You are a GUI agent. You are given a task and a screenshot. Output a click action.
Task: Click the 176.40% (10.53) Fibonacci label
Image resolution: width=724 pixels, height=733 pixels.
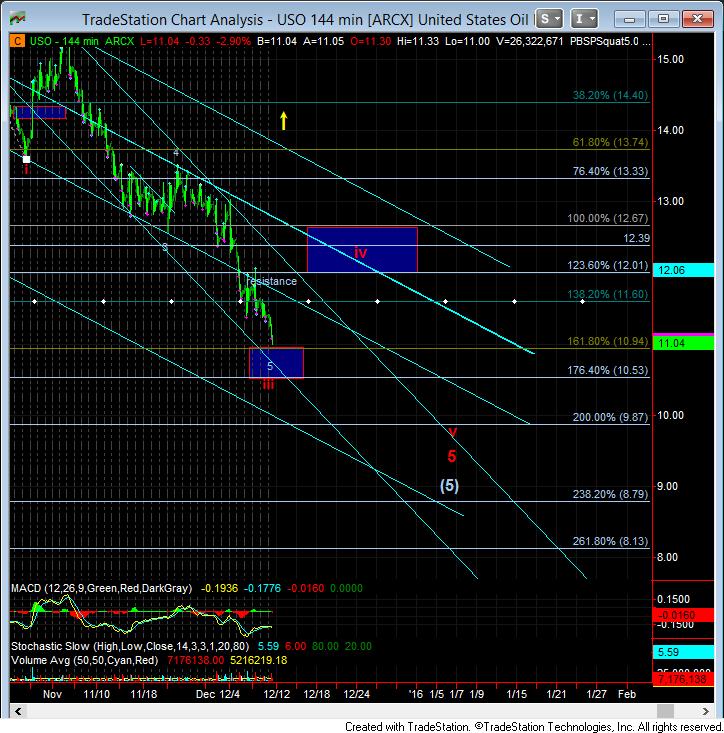point(607,370)
